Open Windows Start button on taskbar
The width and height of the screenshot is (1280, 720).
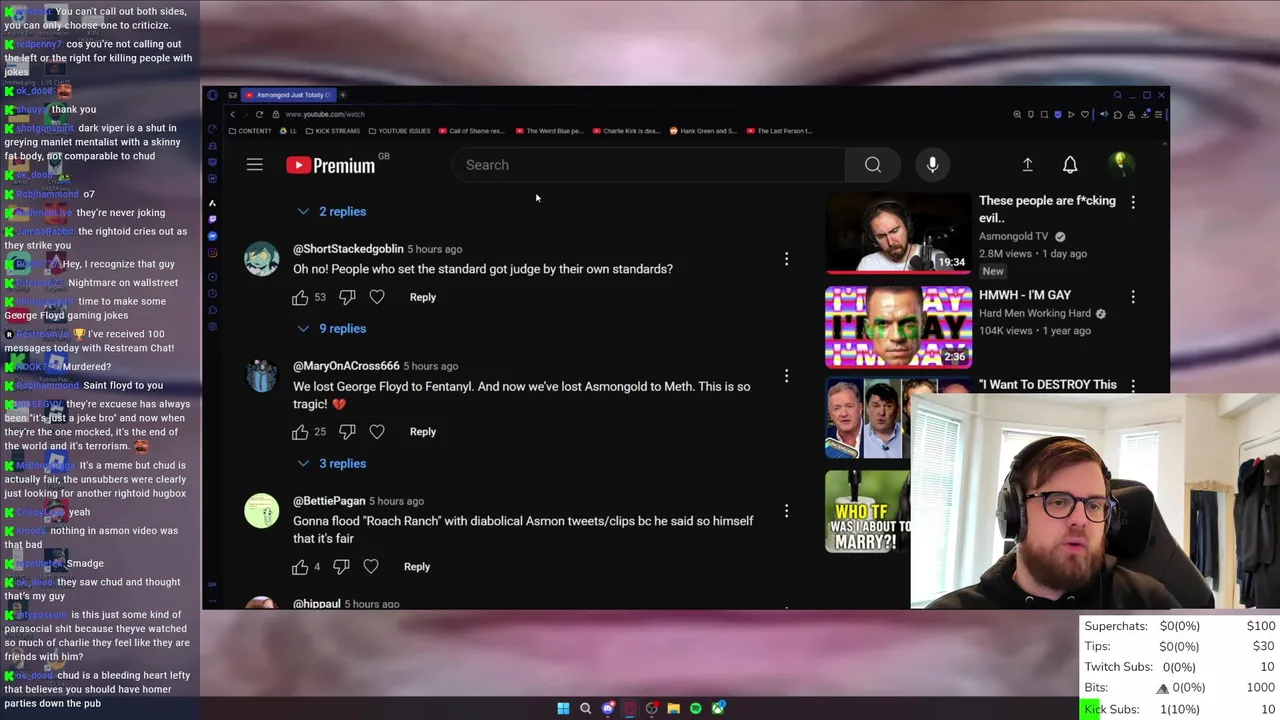[x=563, y=708]
